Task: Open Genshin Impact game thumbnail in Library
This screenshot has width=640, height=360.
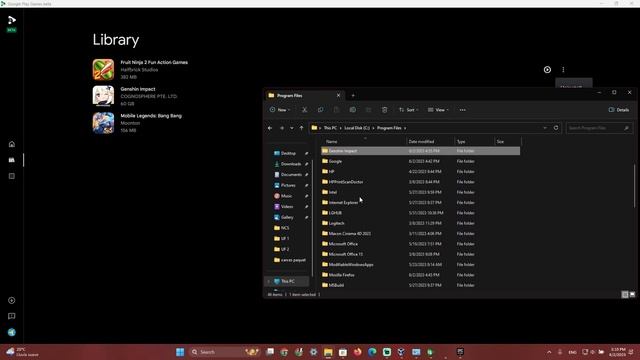Action: click(x=103, y=96)
